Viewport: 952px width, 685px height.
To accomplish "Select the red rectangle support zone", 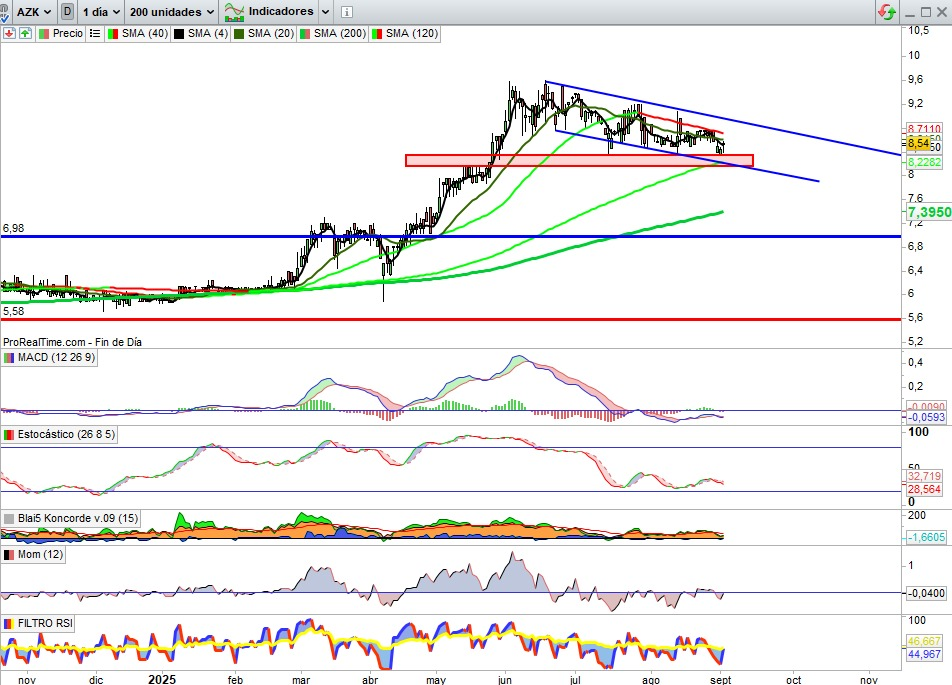I will tap(579, 160).
